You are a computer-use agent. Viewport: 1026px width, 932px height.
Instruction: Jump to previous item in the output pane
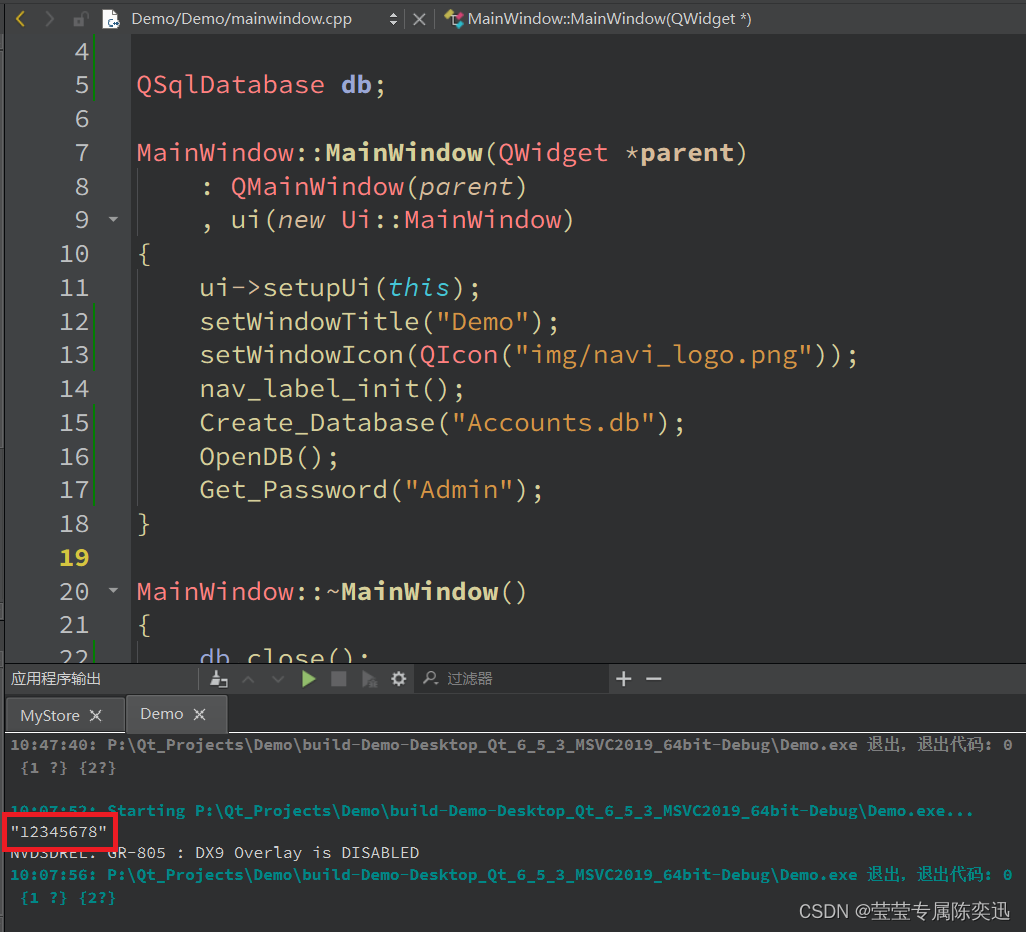click(248, 679)
